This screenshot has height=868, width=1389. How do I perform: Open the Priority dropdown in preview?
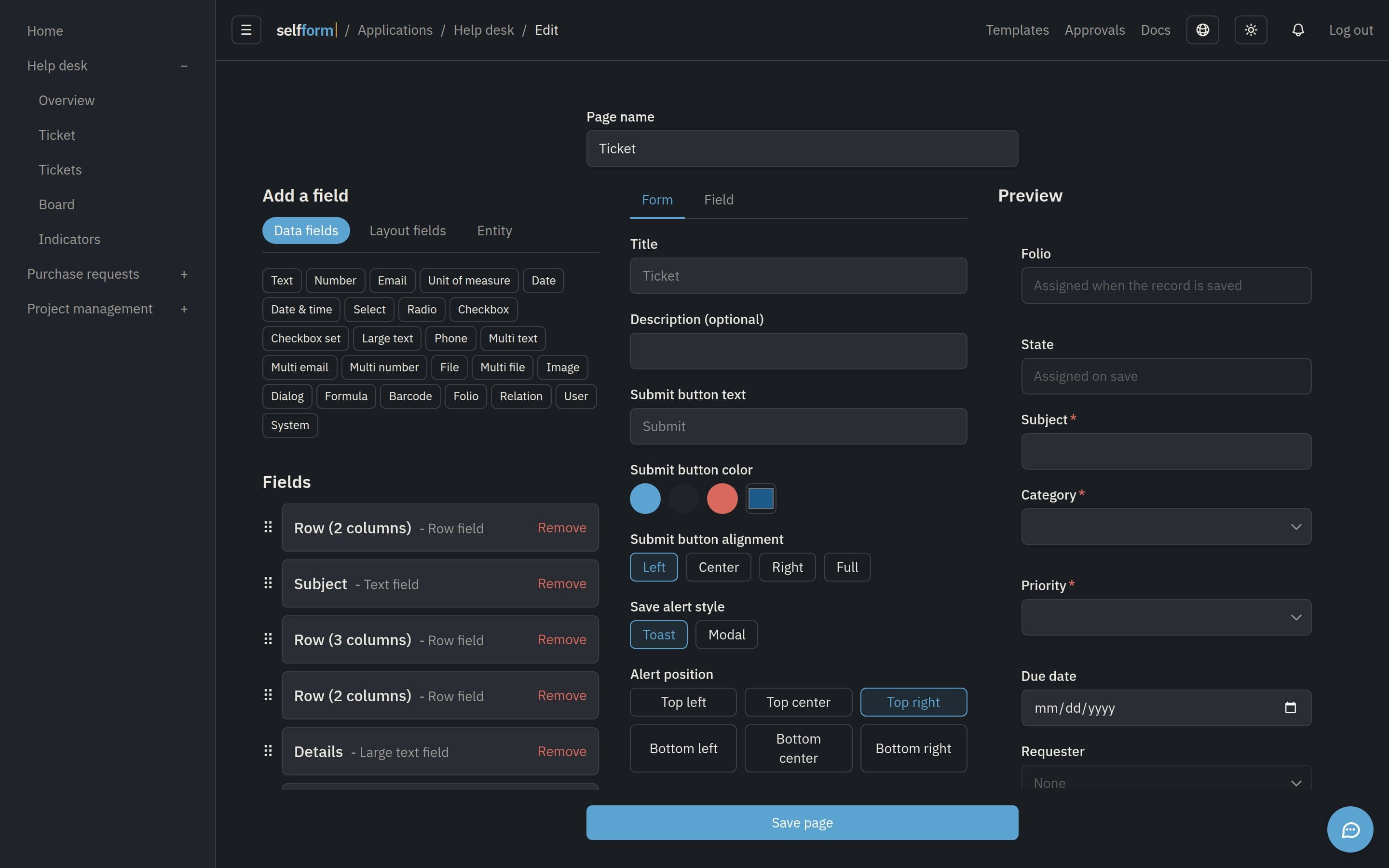coord(1166,617)
